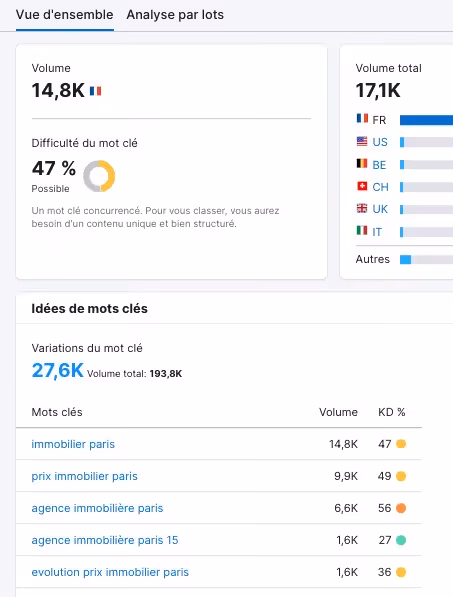Switch to the Vue d'ensemble tab
The width and height of the screenshot is (453, 597).
click(x=65, y=15)
